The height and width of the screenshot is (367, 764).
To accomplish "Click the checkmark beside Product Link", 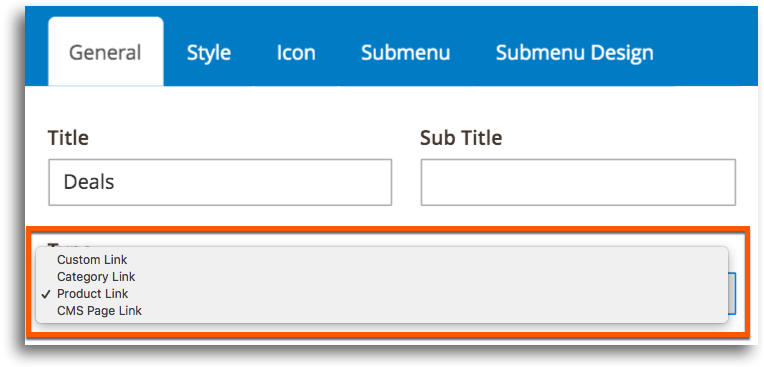I will [x=46, y=294].
